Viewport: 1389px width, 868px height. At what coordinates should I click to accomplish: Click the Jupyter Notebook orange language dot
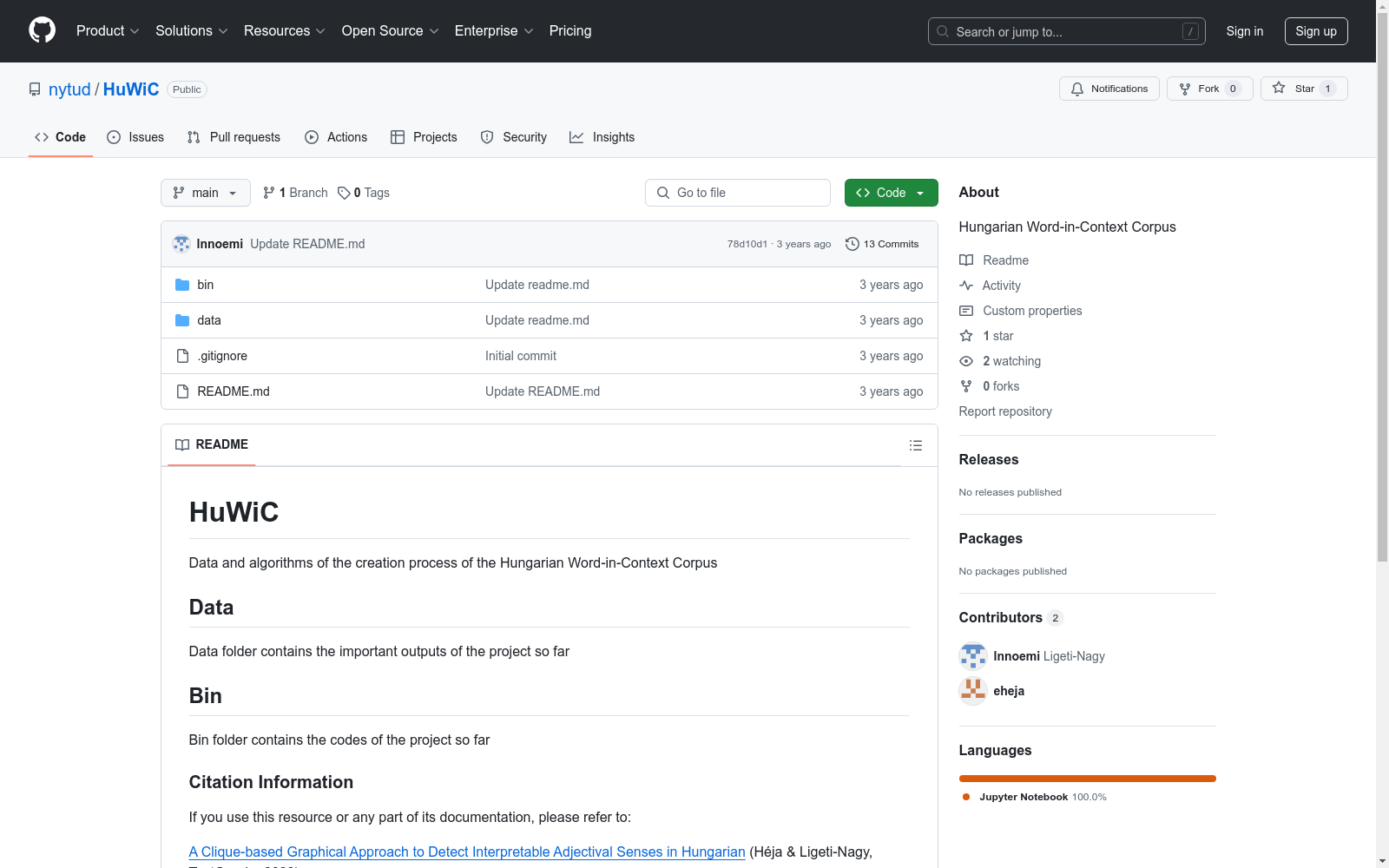(966, 797)
